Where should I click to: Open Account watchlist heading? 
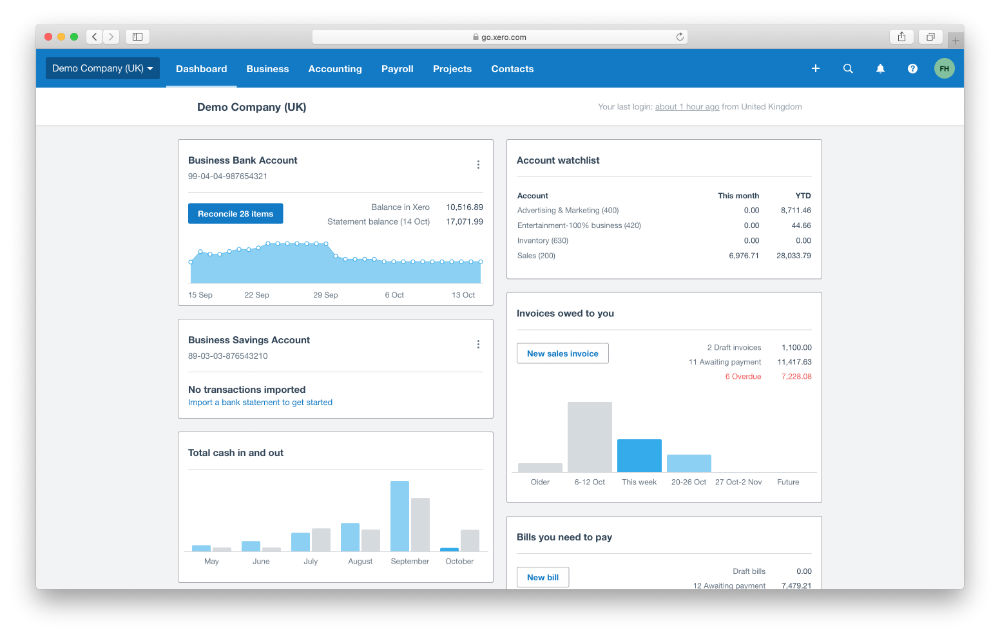(558, 161)
